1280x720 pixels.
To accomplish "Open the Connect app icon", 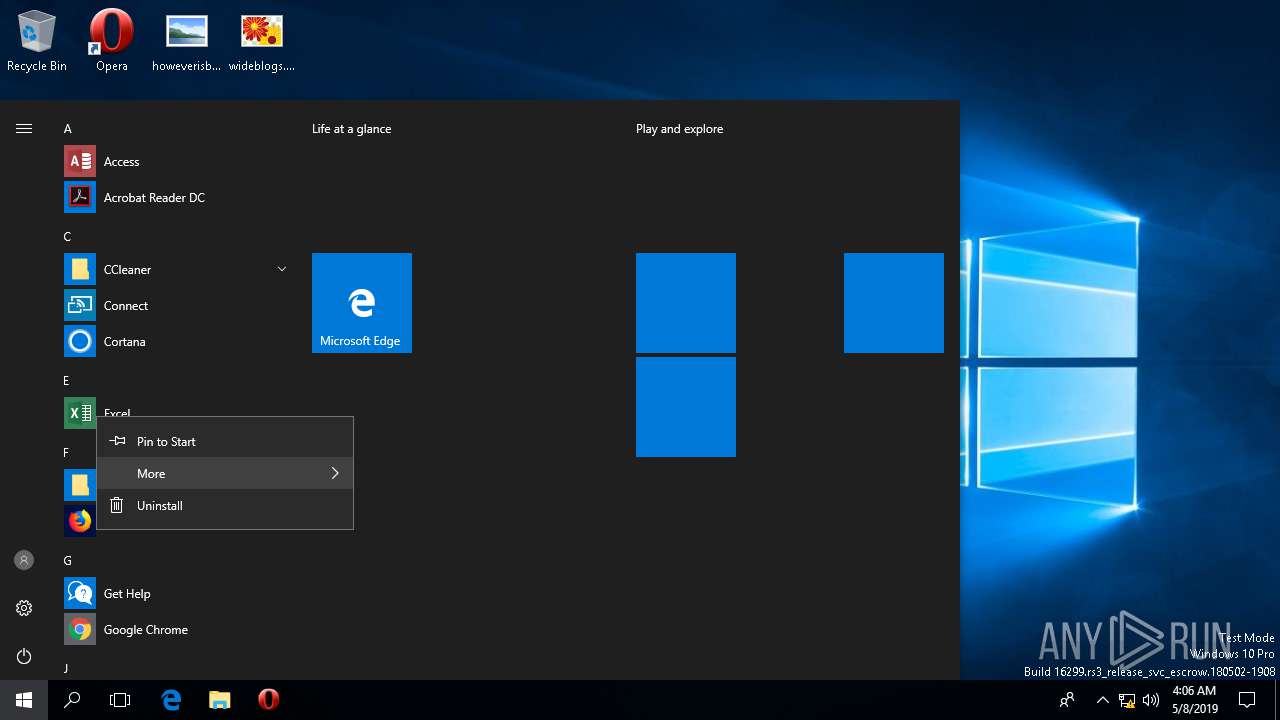I will 80,305.
